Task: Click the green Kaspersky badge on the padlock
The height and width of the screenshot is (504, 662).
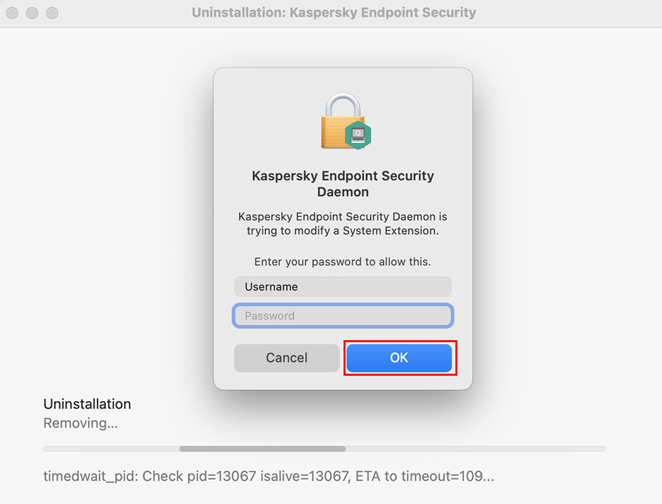Action: point(358,135)
